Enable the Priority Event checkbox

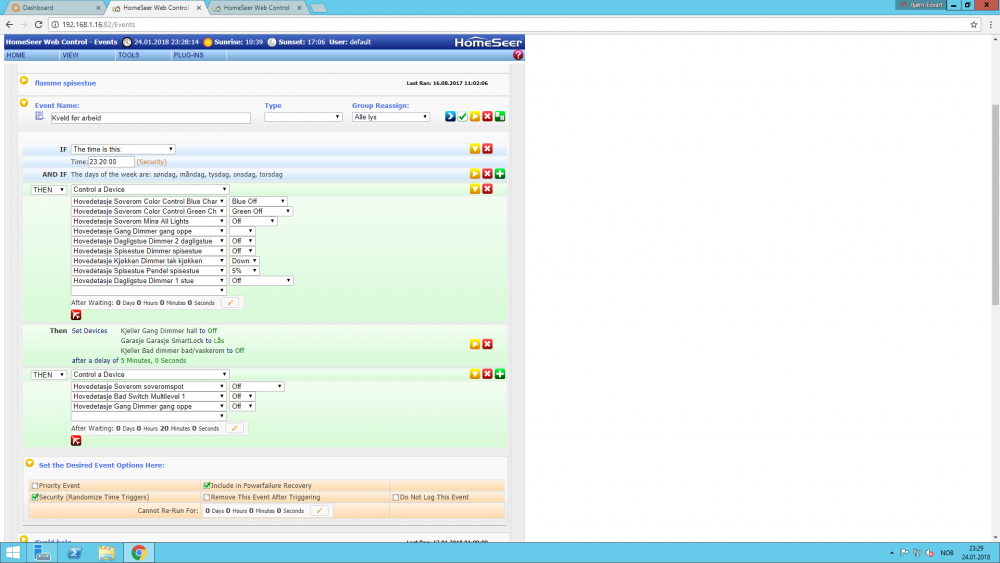[x=35, y=486]
